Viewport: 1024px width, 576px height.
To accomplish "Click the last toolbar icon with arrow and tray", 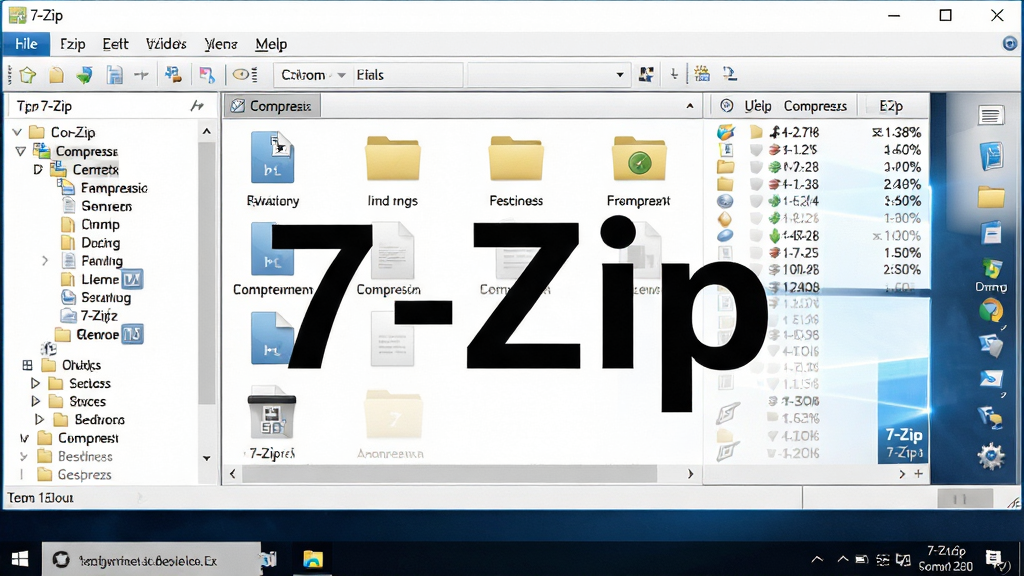I will click(x=729, y=74).
